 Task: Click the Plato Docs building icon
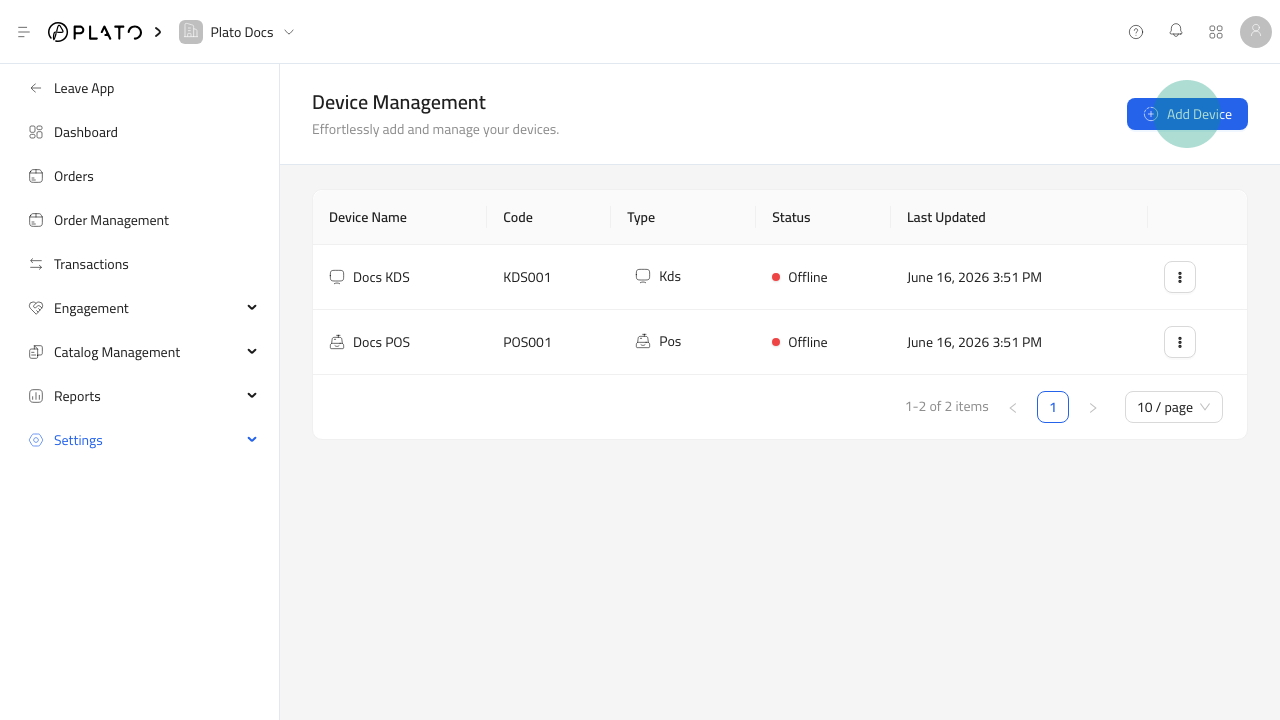coord(190,32)
